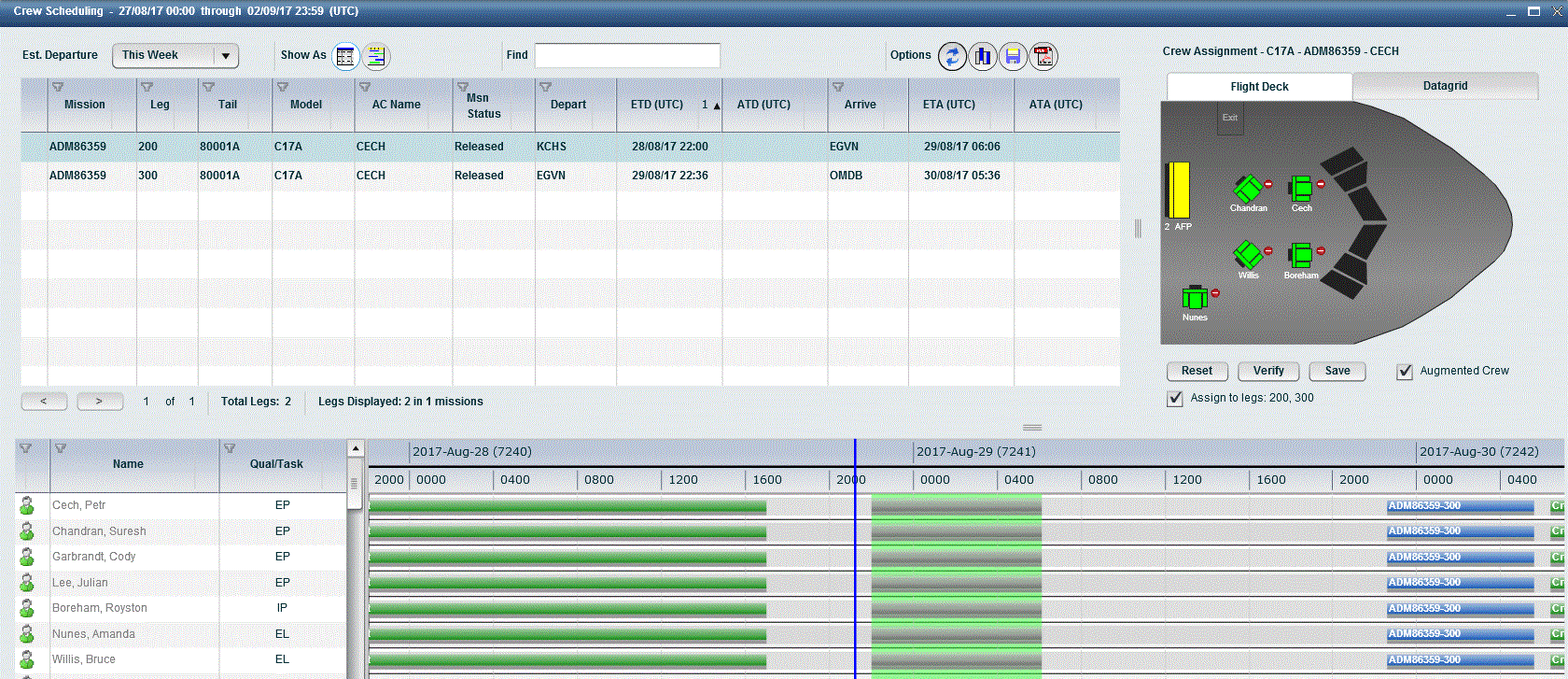Uncheck the Augmented Crew checkbox
Screen dimensions: 1568x679
point(1404,372)
